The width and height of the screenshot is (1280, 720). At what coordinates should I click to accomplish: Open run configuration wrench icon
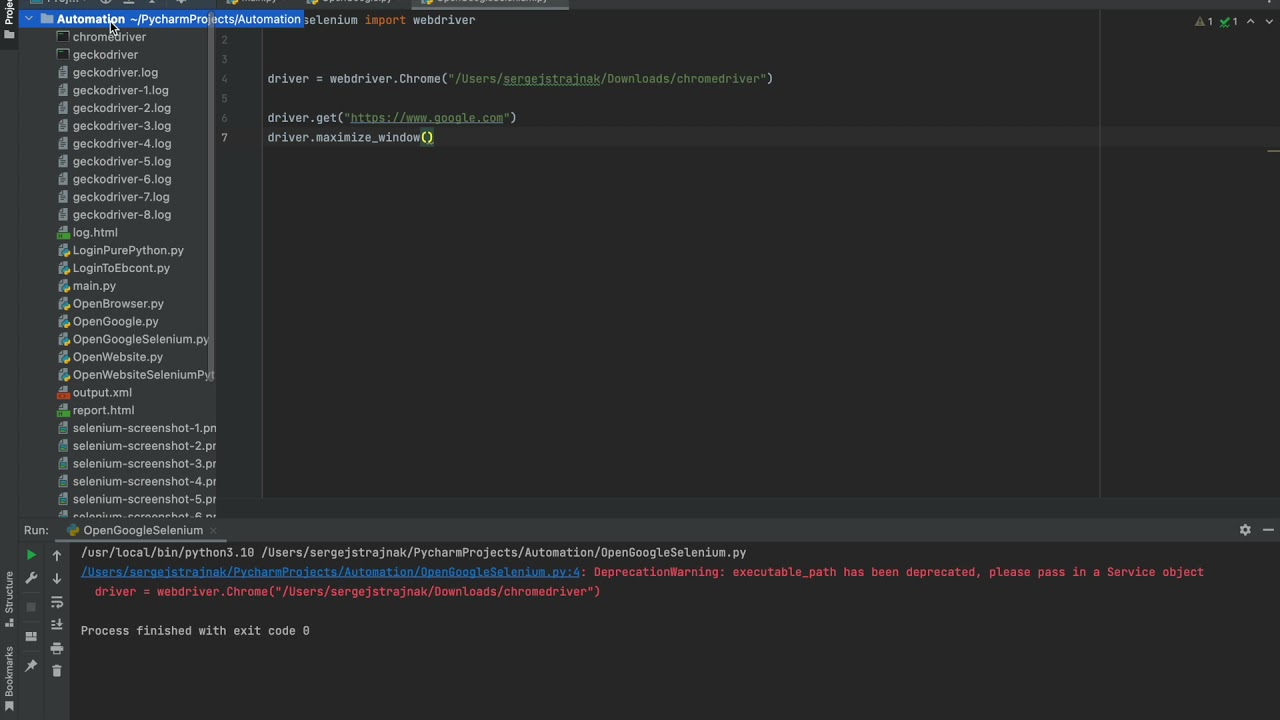coord(31,578)
